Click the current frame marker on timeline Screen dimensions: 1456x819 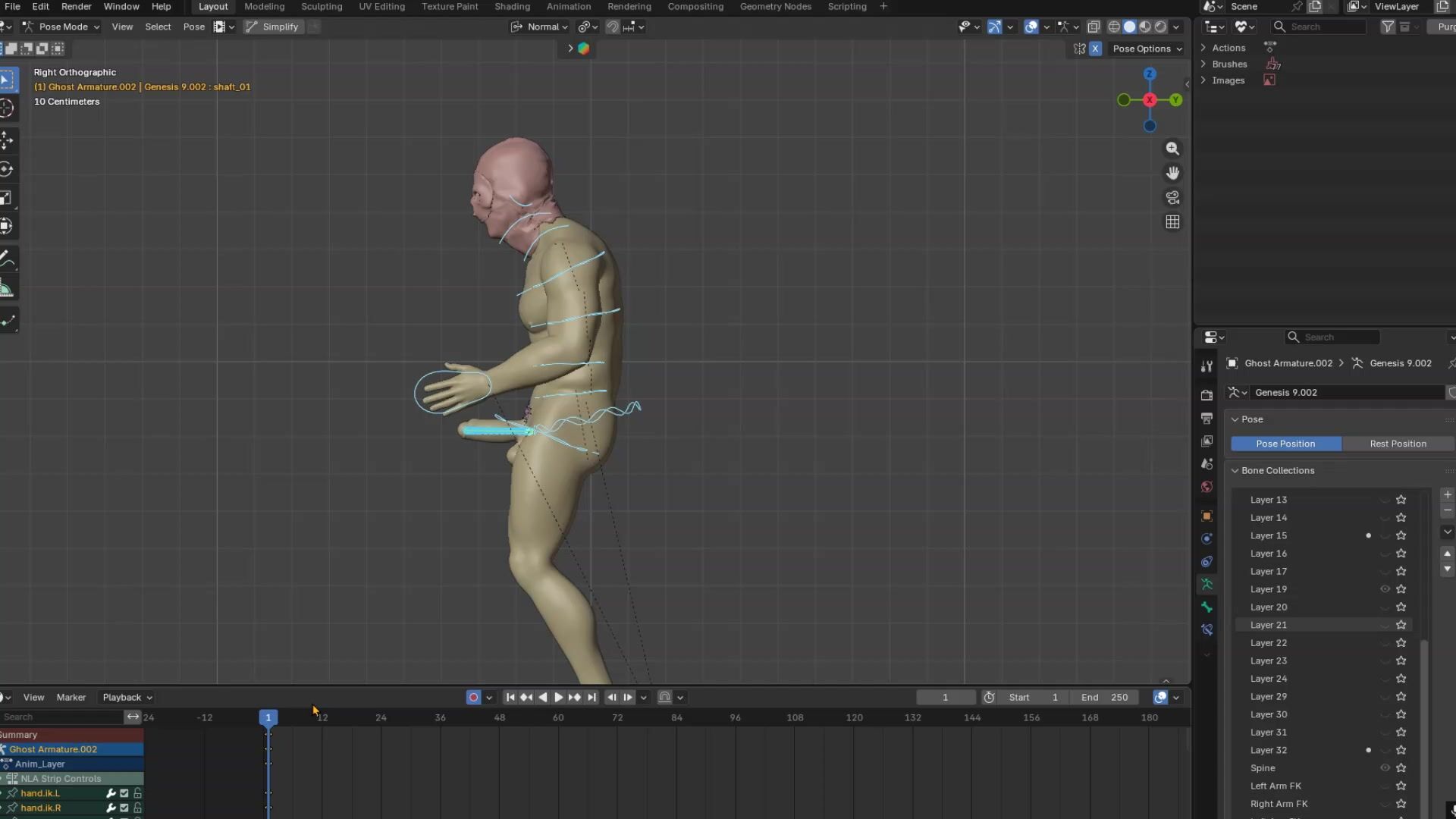coord(268,717)
